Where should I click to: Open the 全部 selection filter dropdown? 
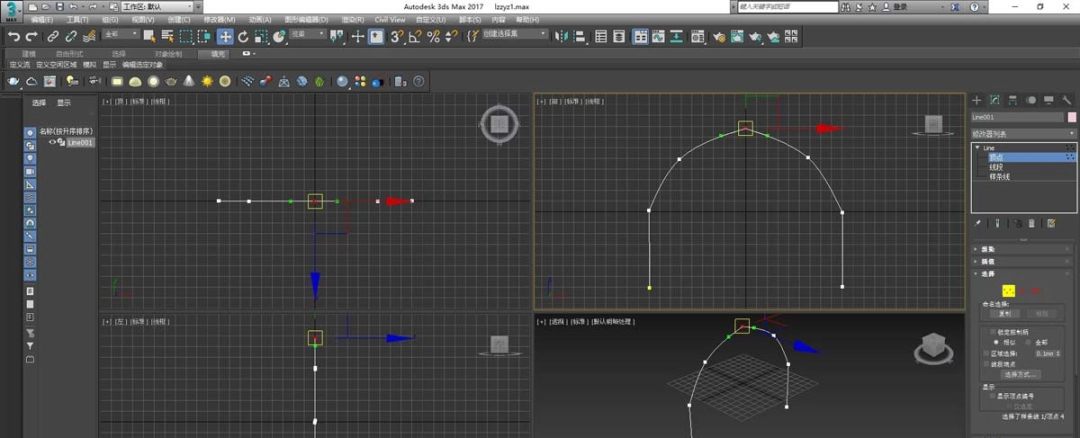coord(121,34)
